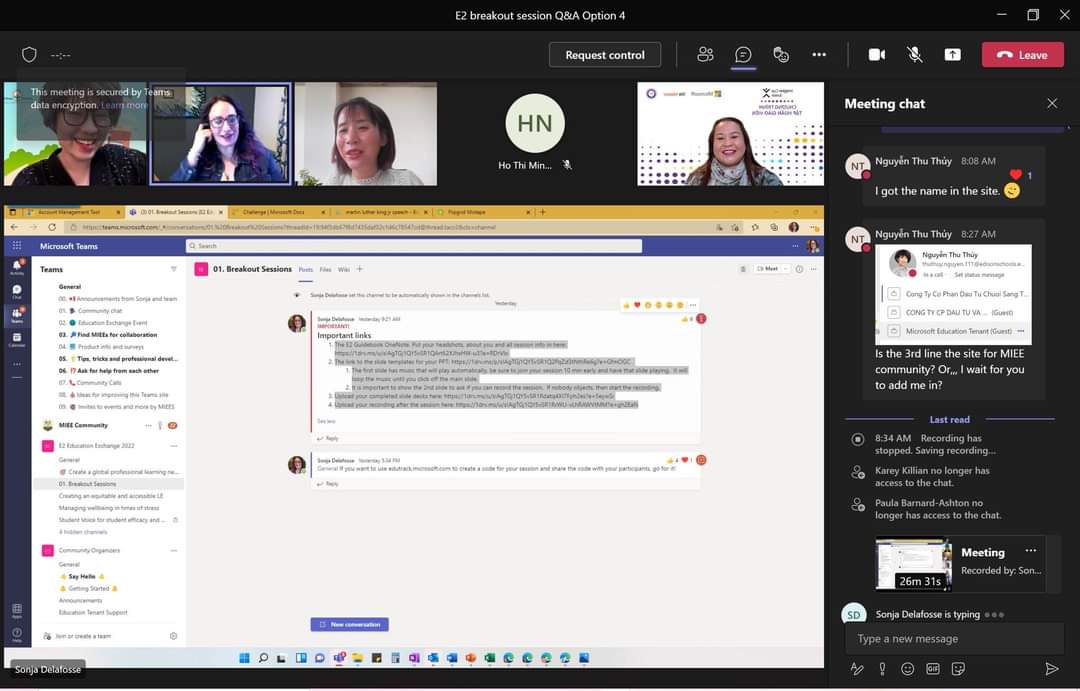
Task: Open shared screenshot image in 8:27 AM message
Action: coord(953,294)
